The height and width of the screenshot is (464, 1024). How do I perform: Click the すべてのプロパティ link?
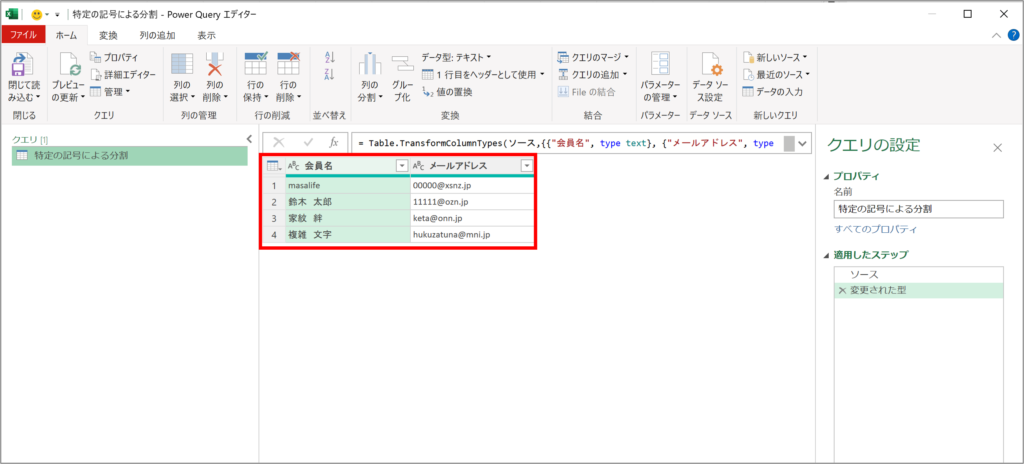[x=875, y=230]
